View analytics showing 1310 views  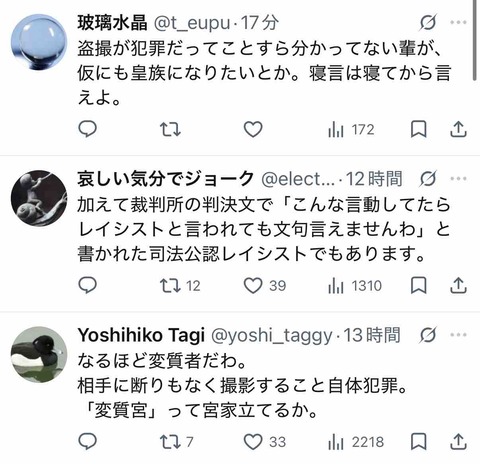(355, 286)
